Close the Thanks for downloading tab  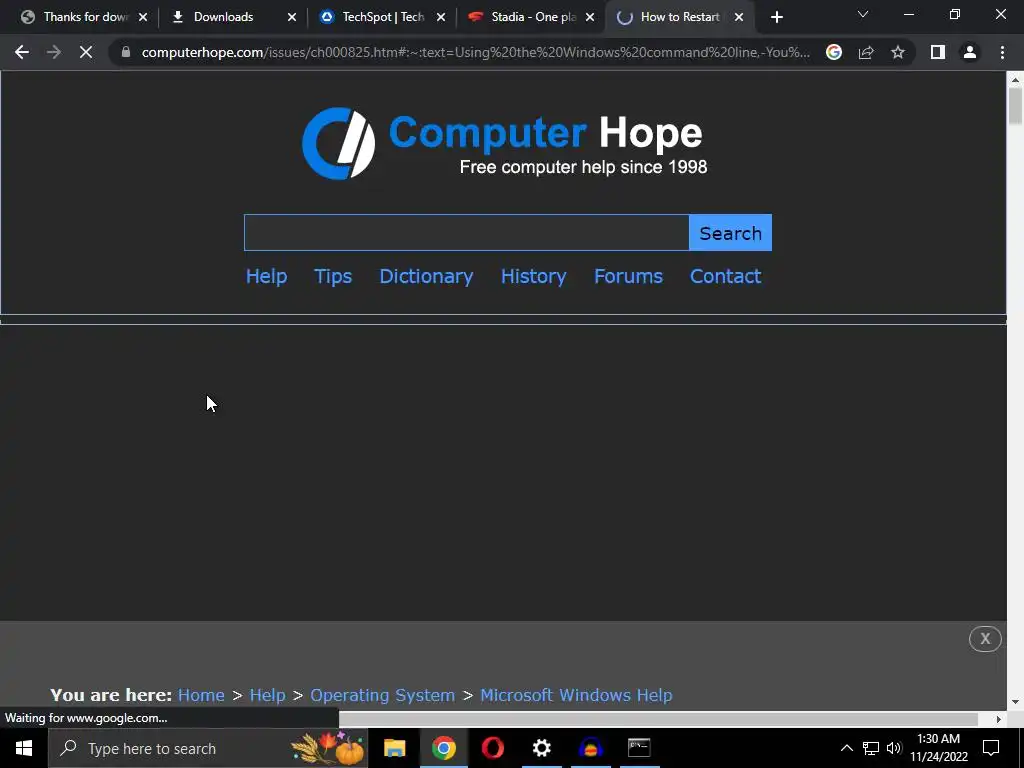pos(143,17)
